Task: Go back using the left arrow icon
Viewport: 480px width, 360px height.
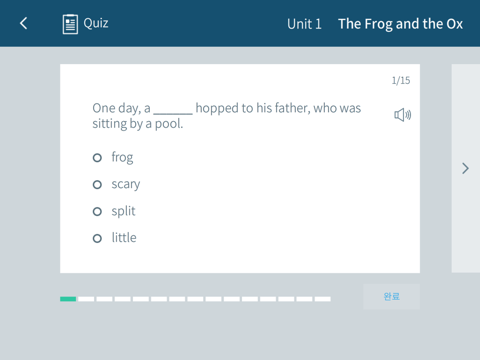Action: [23, 23]
